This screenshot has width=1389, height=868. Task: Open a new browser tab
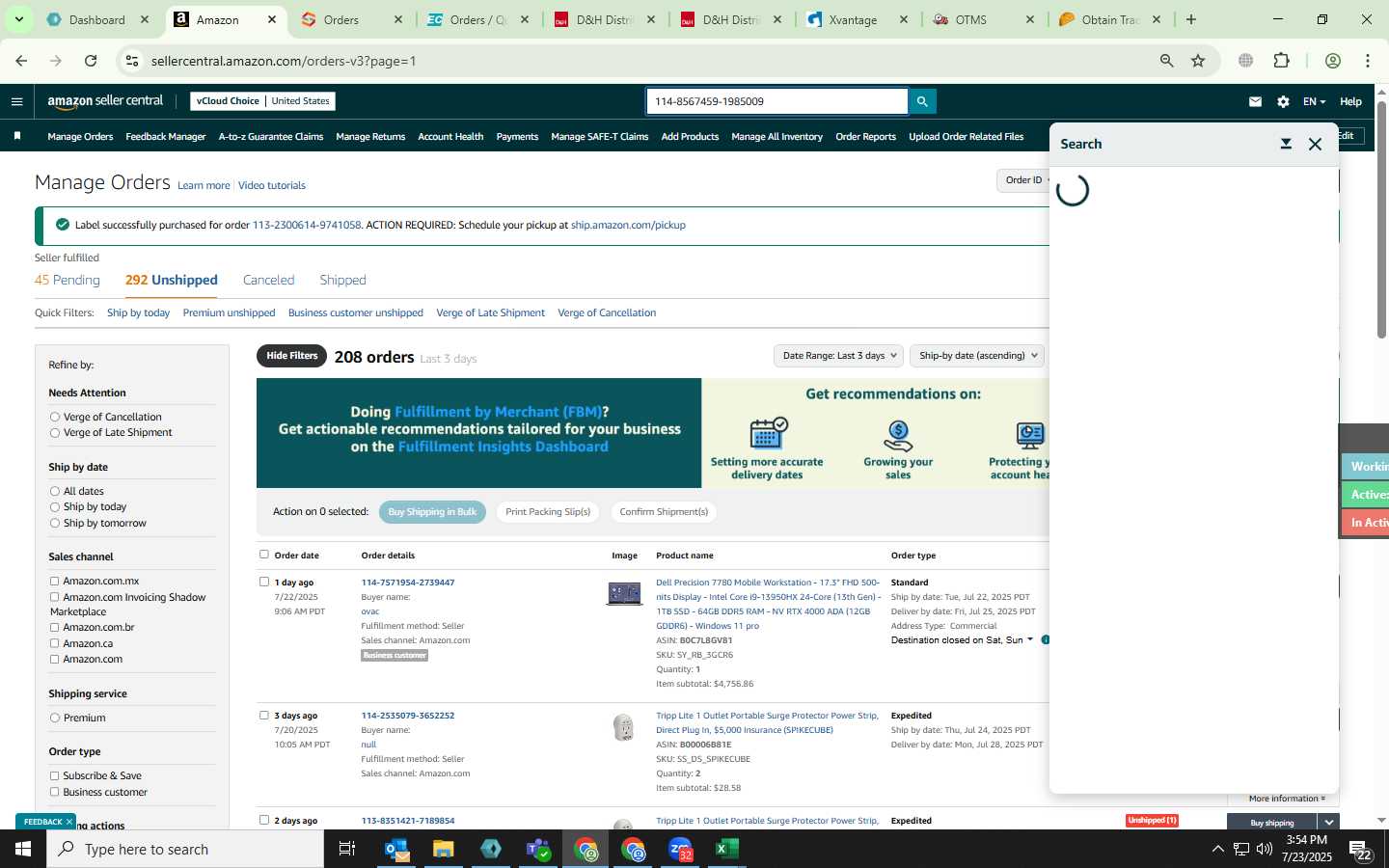coord(1191,19)
